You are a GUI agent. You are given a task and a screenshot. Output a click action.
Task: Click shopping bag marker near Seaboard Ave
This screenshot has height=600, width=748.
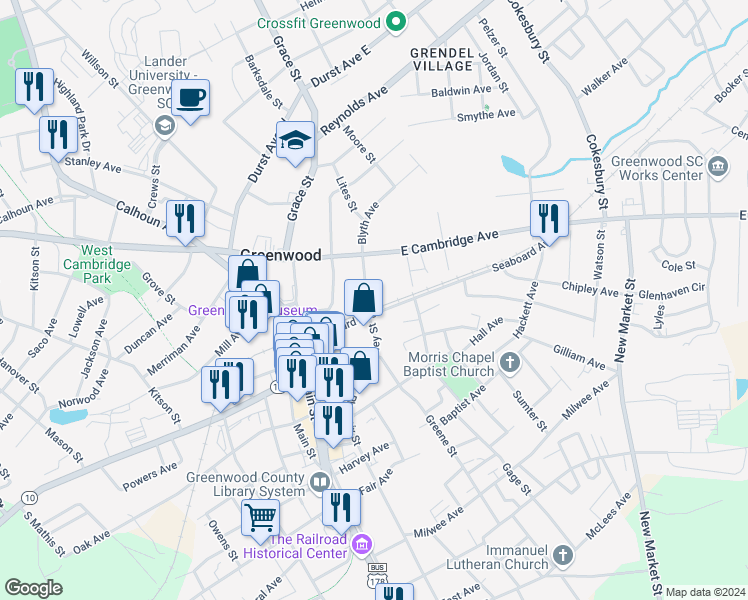(x=364, y=299)
